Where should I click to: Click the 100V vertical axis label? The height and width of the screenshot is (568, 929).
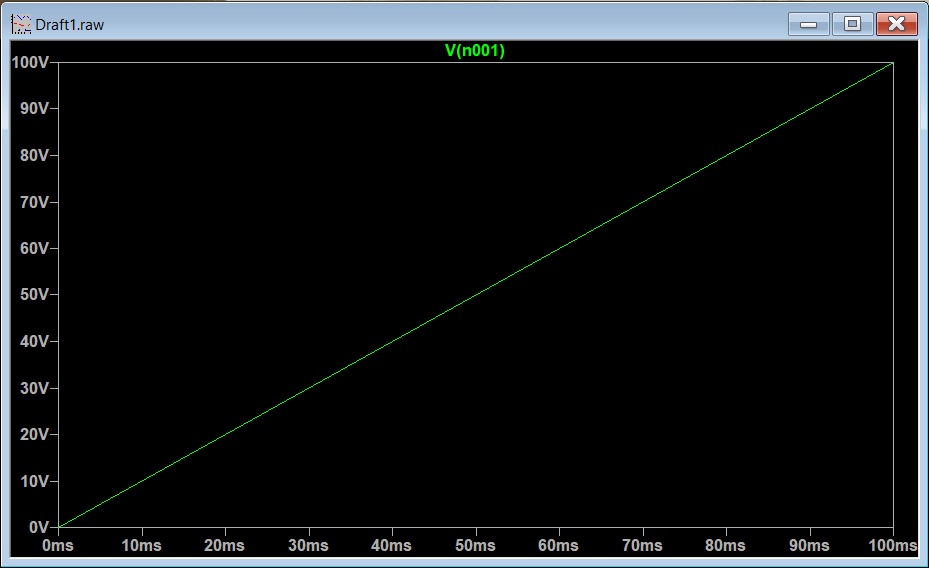click(x=30, y=62)
